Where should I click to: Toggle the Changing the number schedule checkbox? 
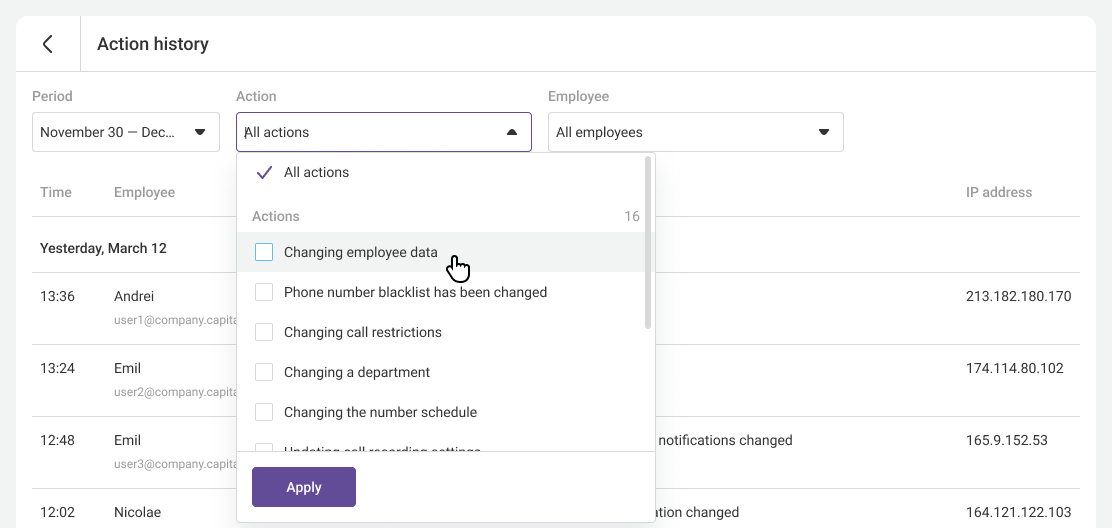pyautogui.click(x=264, y=412)
